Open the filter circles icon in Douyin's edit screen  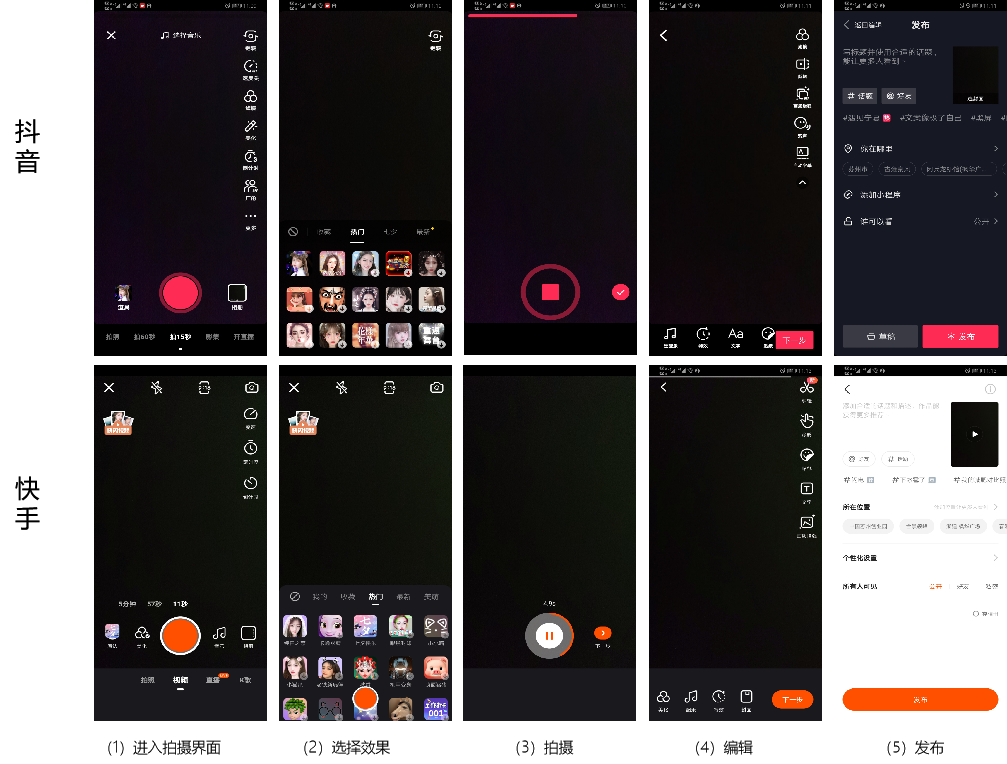802,34
